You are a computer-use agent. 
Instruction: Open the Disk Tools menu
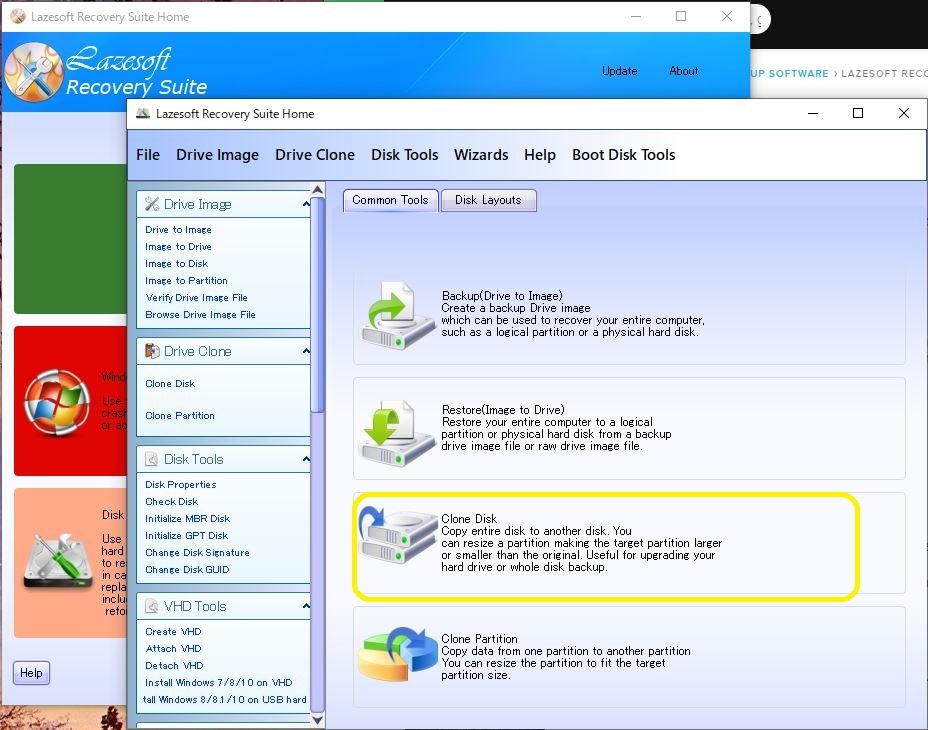pyautogui.click(x=405, y=155)
